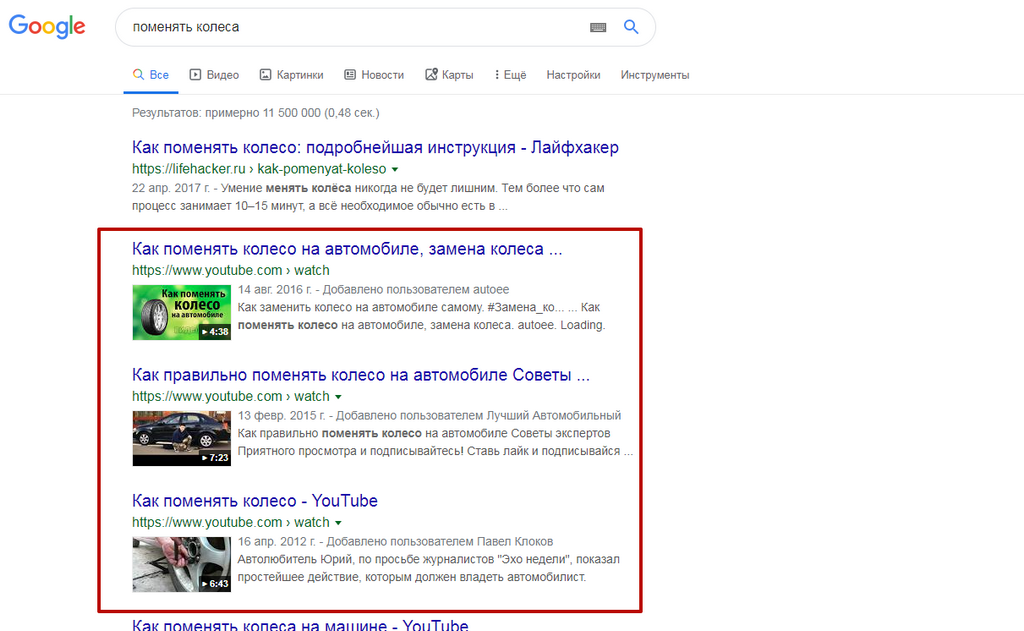This screenshot has width=1024, height=631.
Task: Open Инструменты search tools
Action: (655, 75)
